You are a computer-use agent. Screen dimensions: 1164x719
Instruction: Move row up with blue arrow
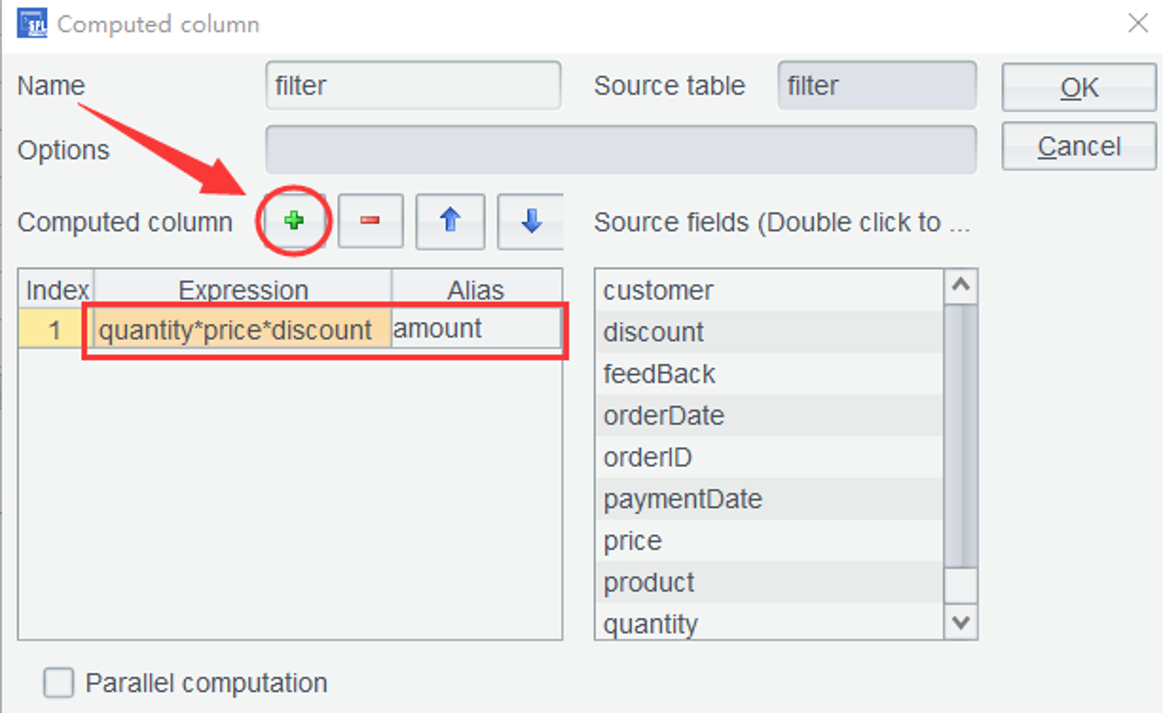pyautogui.click(x=450, y=221)
